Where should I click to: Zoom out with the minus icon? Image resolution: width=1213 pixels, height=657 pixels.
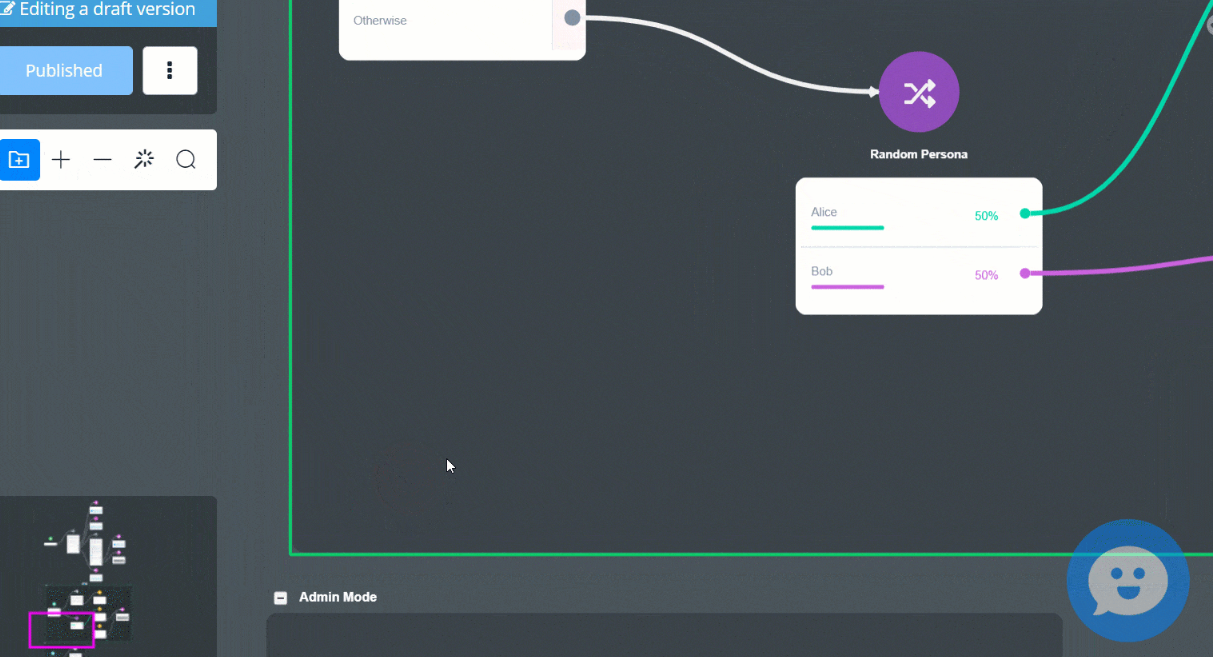[x=102, y=160]
